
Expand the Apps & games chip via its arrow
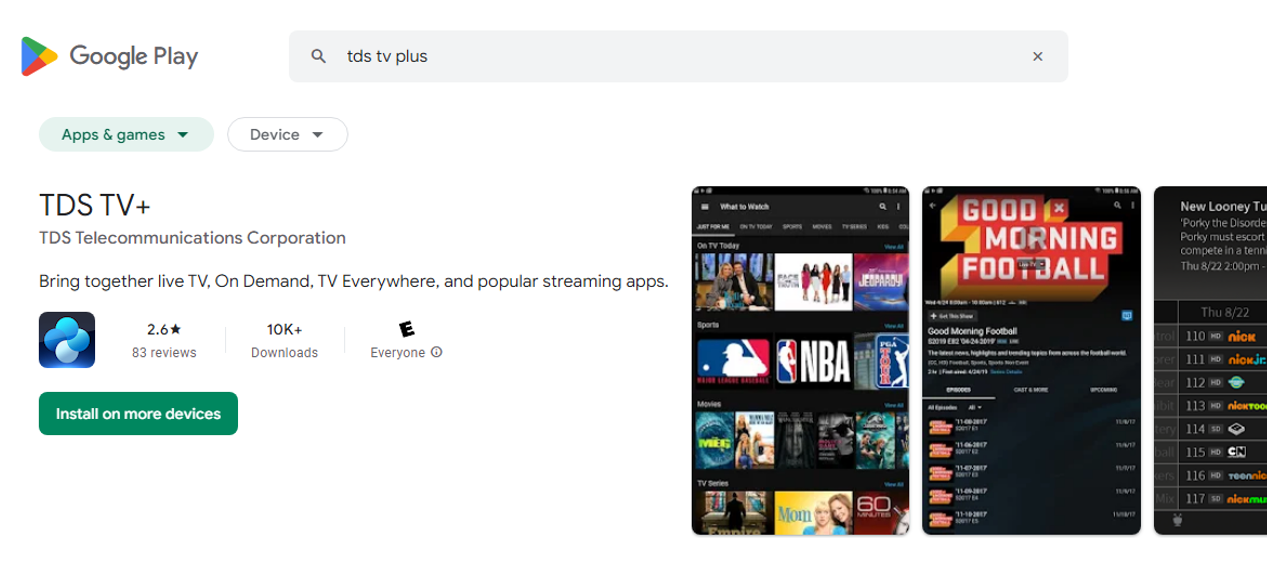pos(184,134)
